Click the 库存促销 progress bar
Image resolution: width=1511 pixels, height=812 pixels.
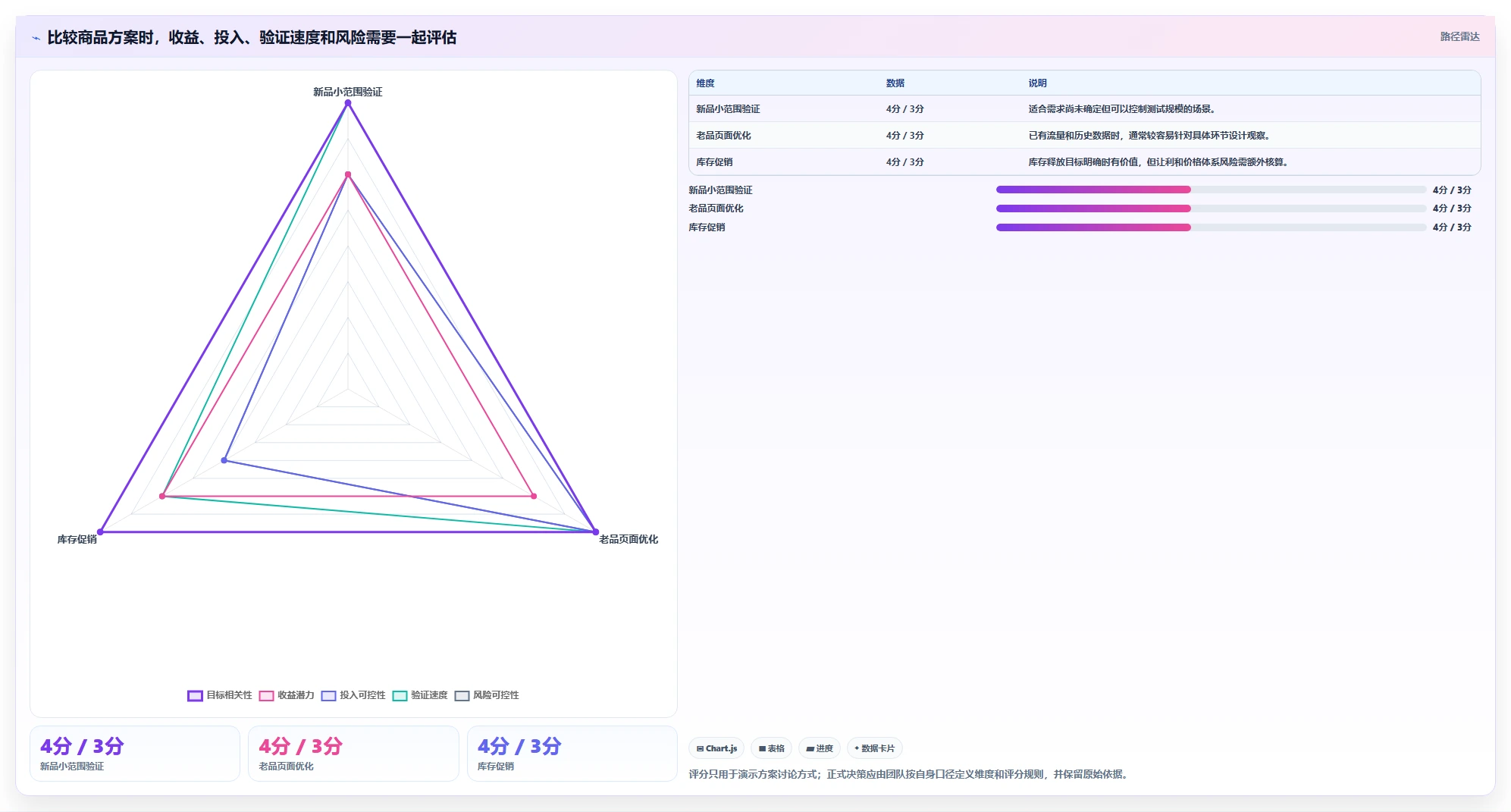coord(1211,227)
